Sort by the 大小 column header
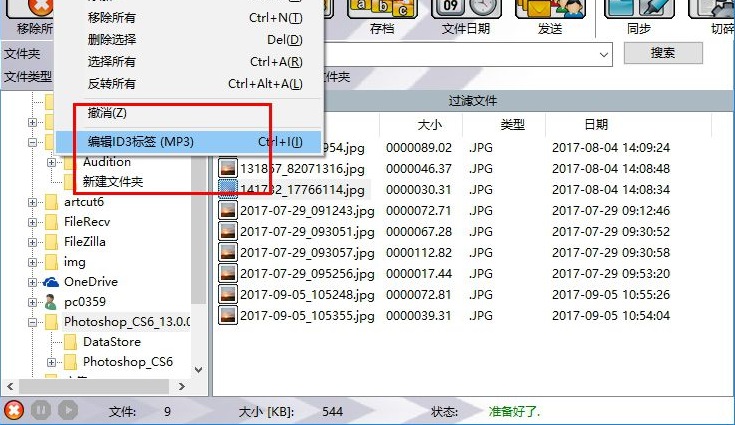This screenshot has height=425, width=735. 428,125
